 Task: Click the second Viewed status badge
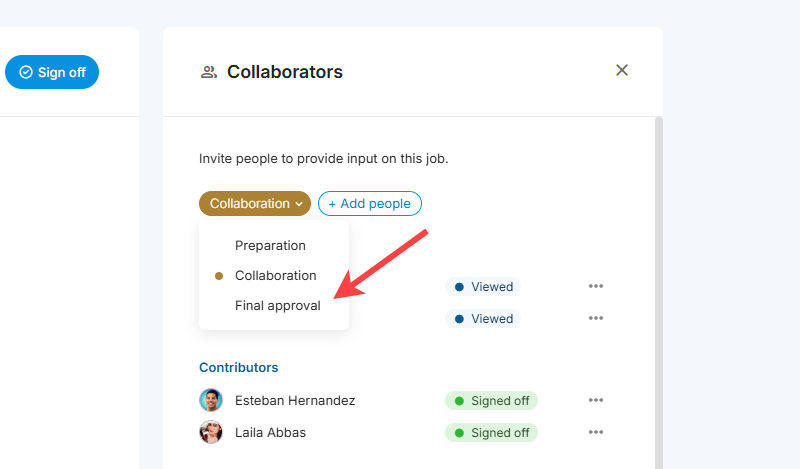[483, 319]
